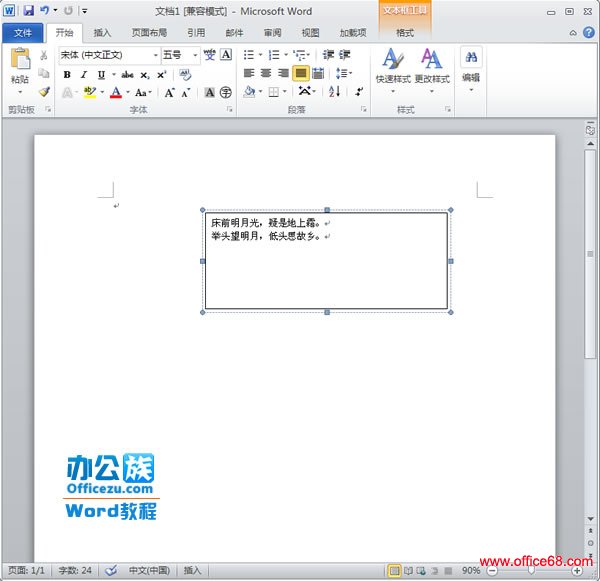The image size is (600, 581).
Task: Switch to the 插入 ribbon tab
Action: [102, 32]
